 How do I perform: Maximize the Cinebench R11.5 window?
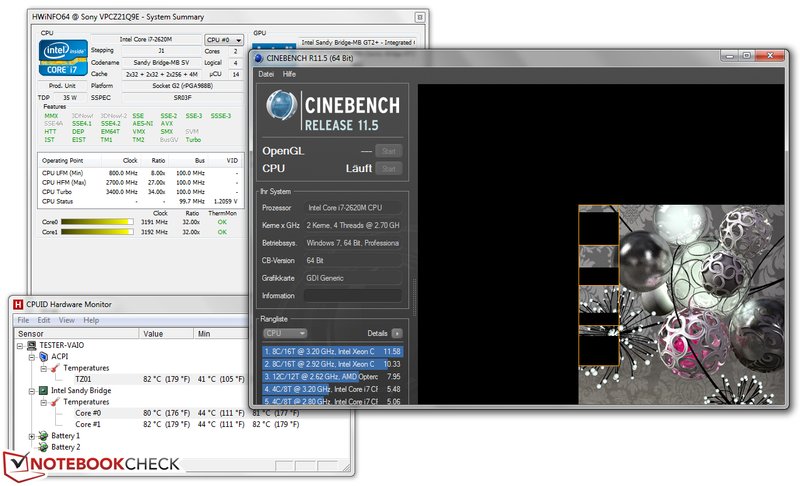pyautogui.click(x=746, y=56)
